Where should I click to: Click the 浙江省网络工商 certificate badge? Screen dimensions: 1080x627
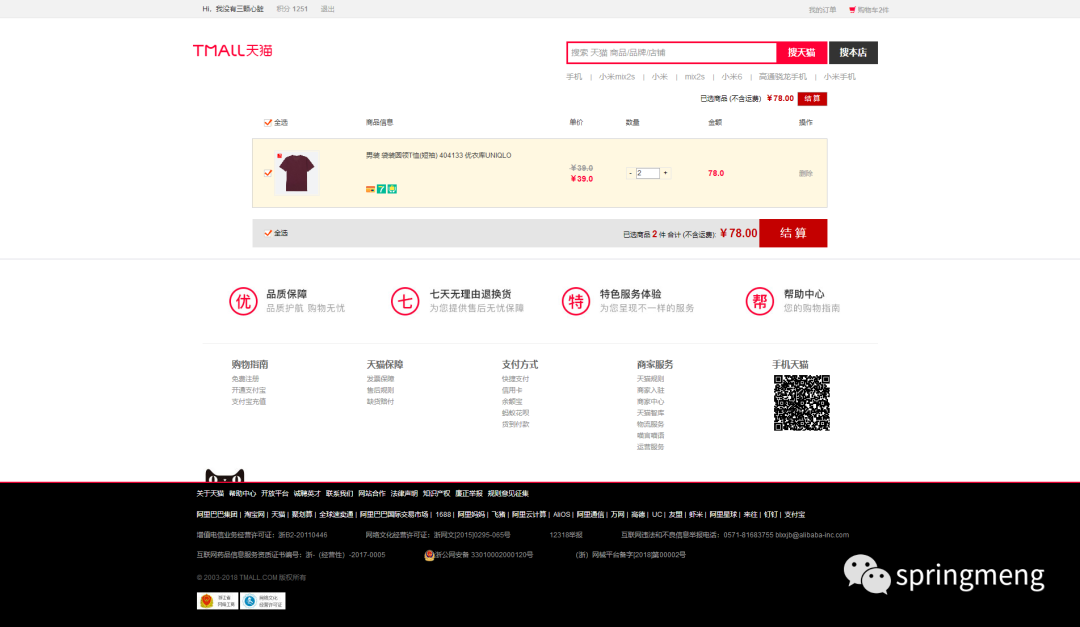[x=218, y=601]
